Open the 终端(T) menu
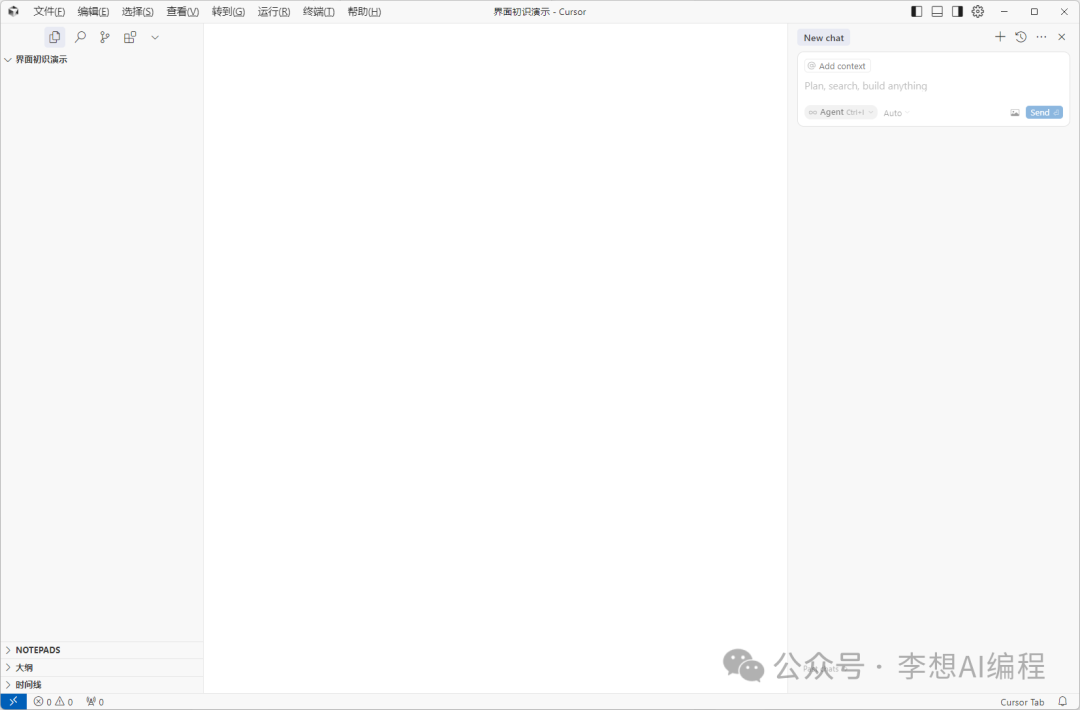Screen dimensions: 1080x710 tap(319, 12)
